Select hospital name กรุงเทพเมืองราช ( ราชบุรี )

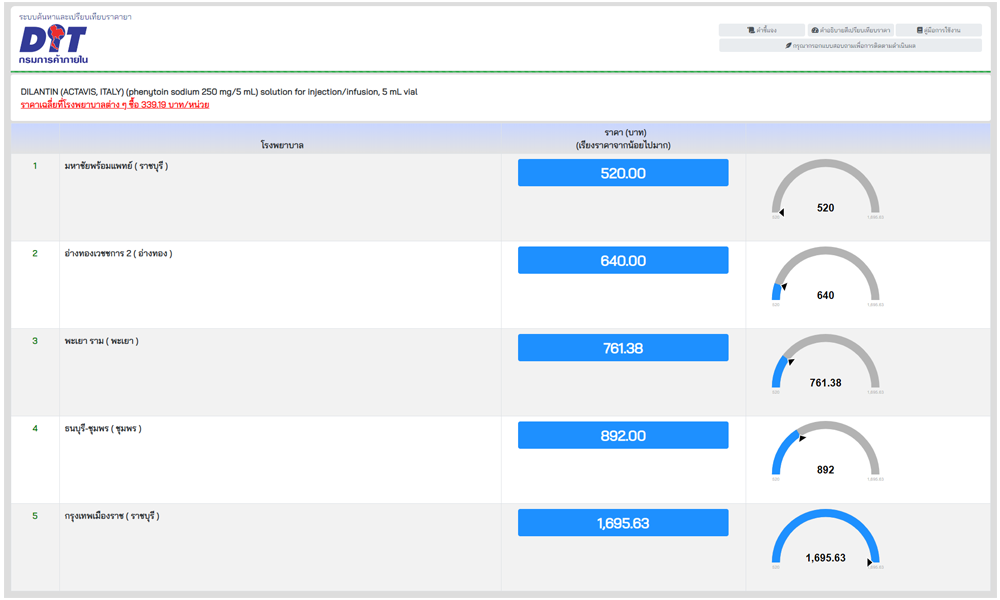point(112,516)
